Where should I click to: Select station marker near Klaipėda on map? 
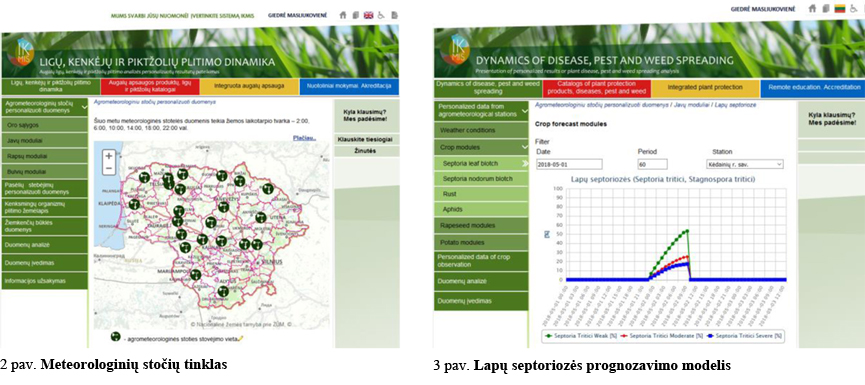(134, 204)
